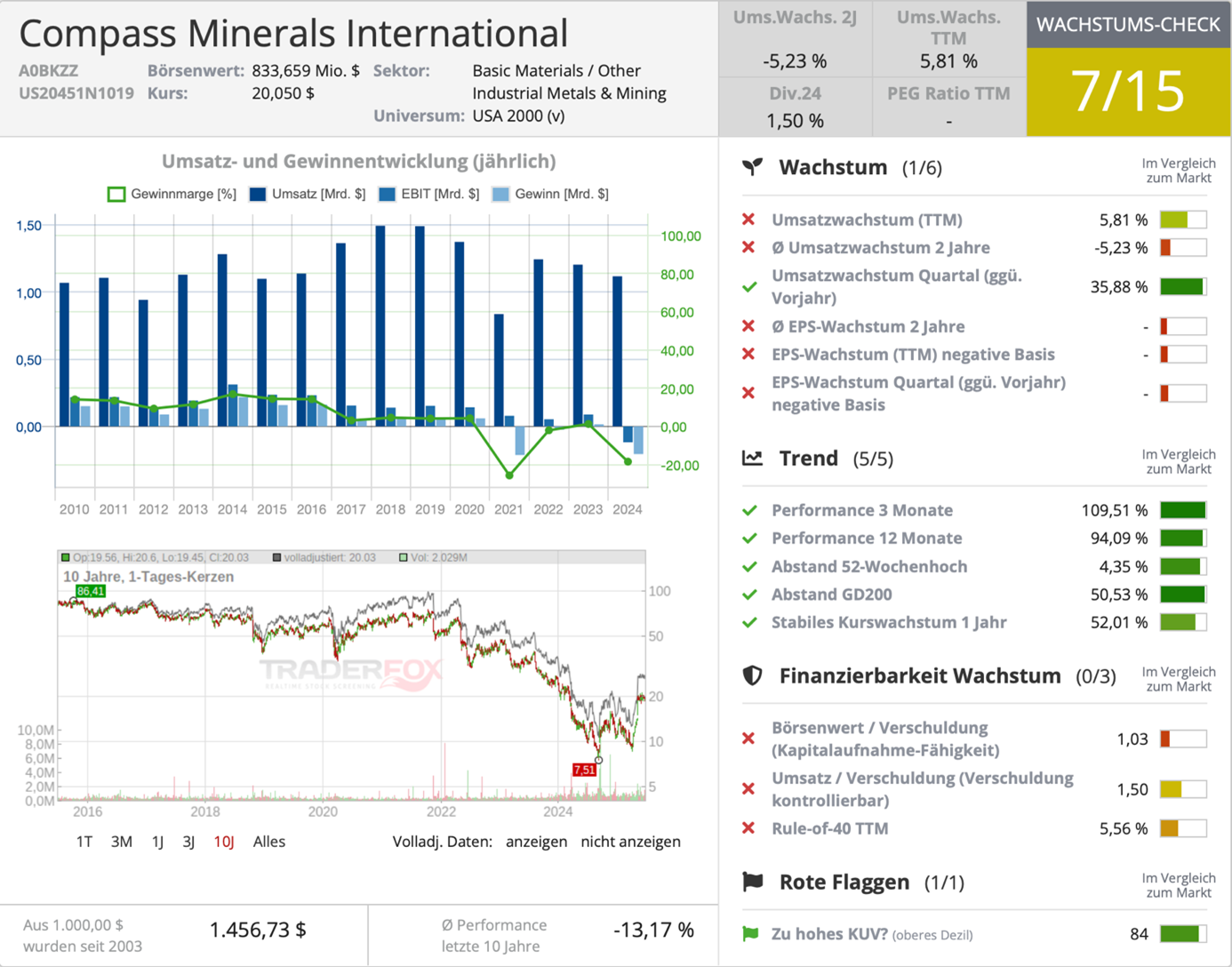This screenshot has height=967, width=1232.
Task: Click red cross next to EPS-Wachstum (TTM)
Action: point(748,354)
